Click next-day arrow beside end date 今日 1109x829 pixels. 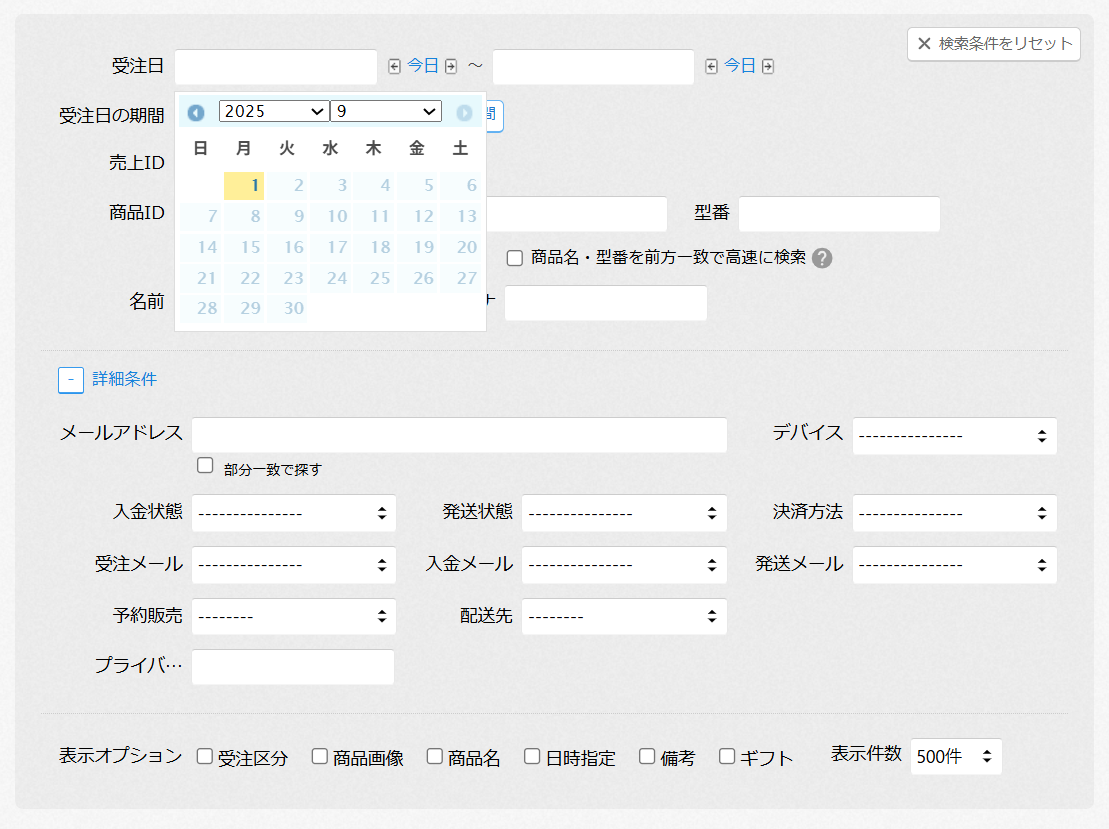coord(768,67)
